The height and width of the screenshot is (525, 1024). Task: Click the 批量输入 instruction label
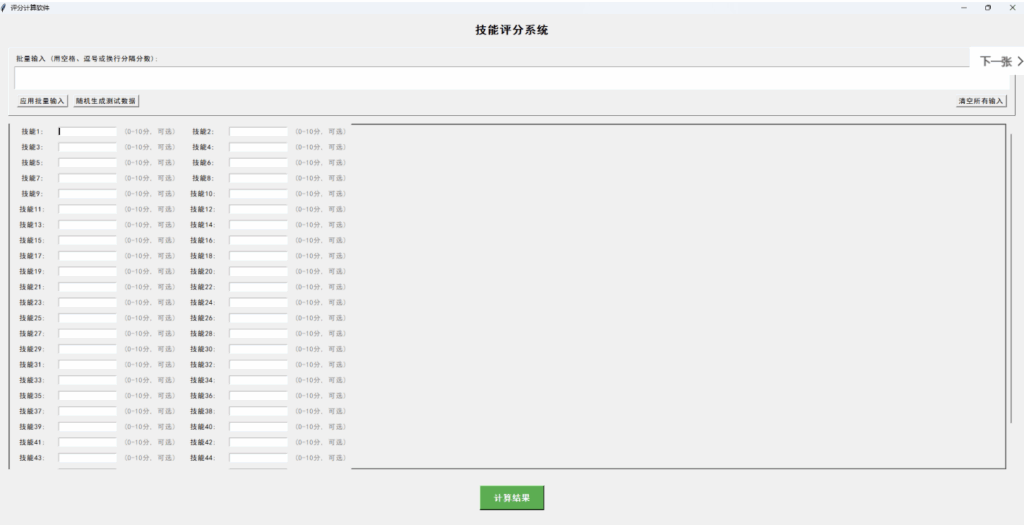click(x=87, y=59)
